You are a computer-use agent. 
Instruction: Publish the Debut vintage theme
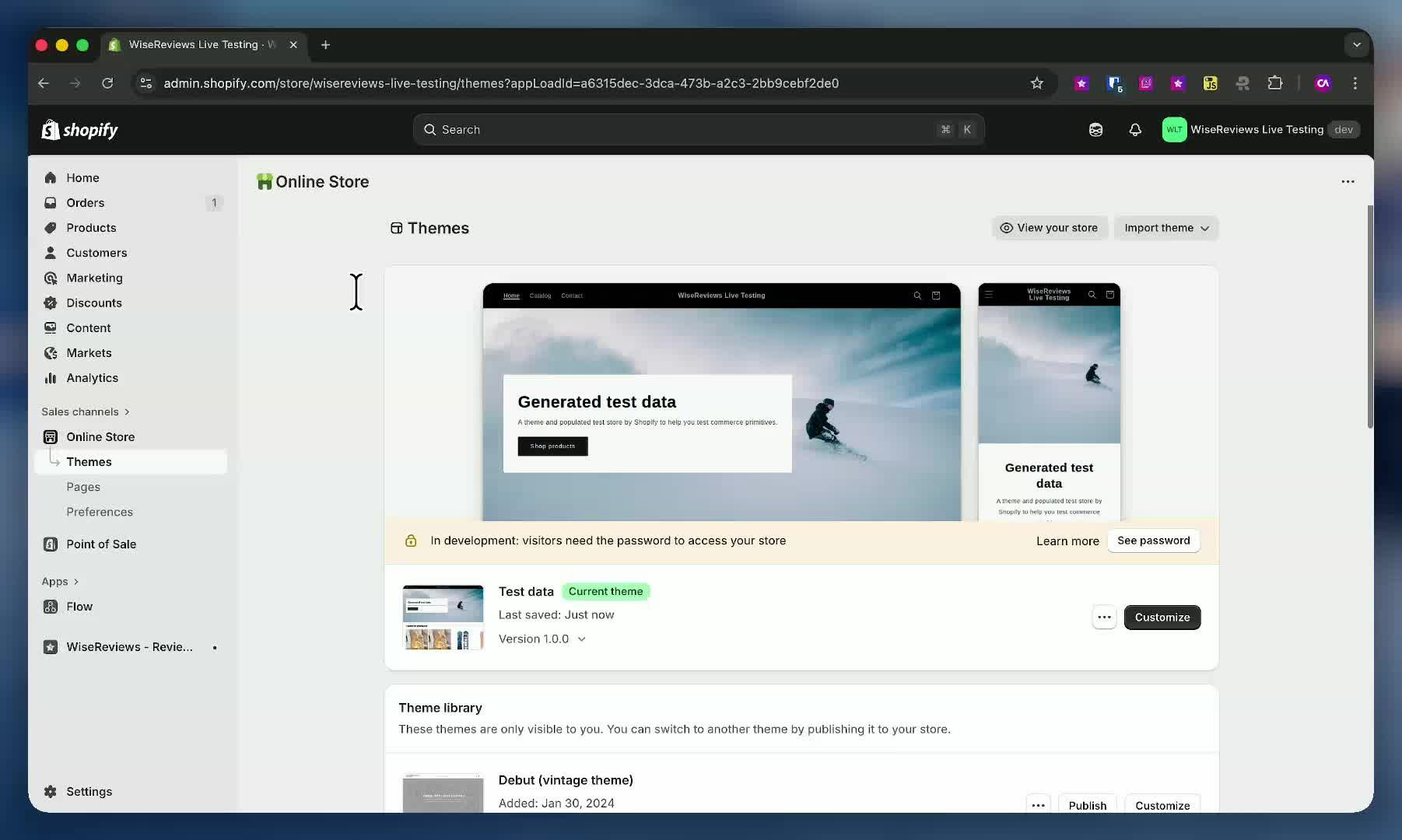[x=1087, y=805]
